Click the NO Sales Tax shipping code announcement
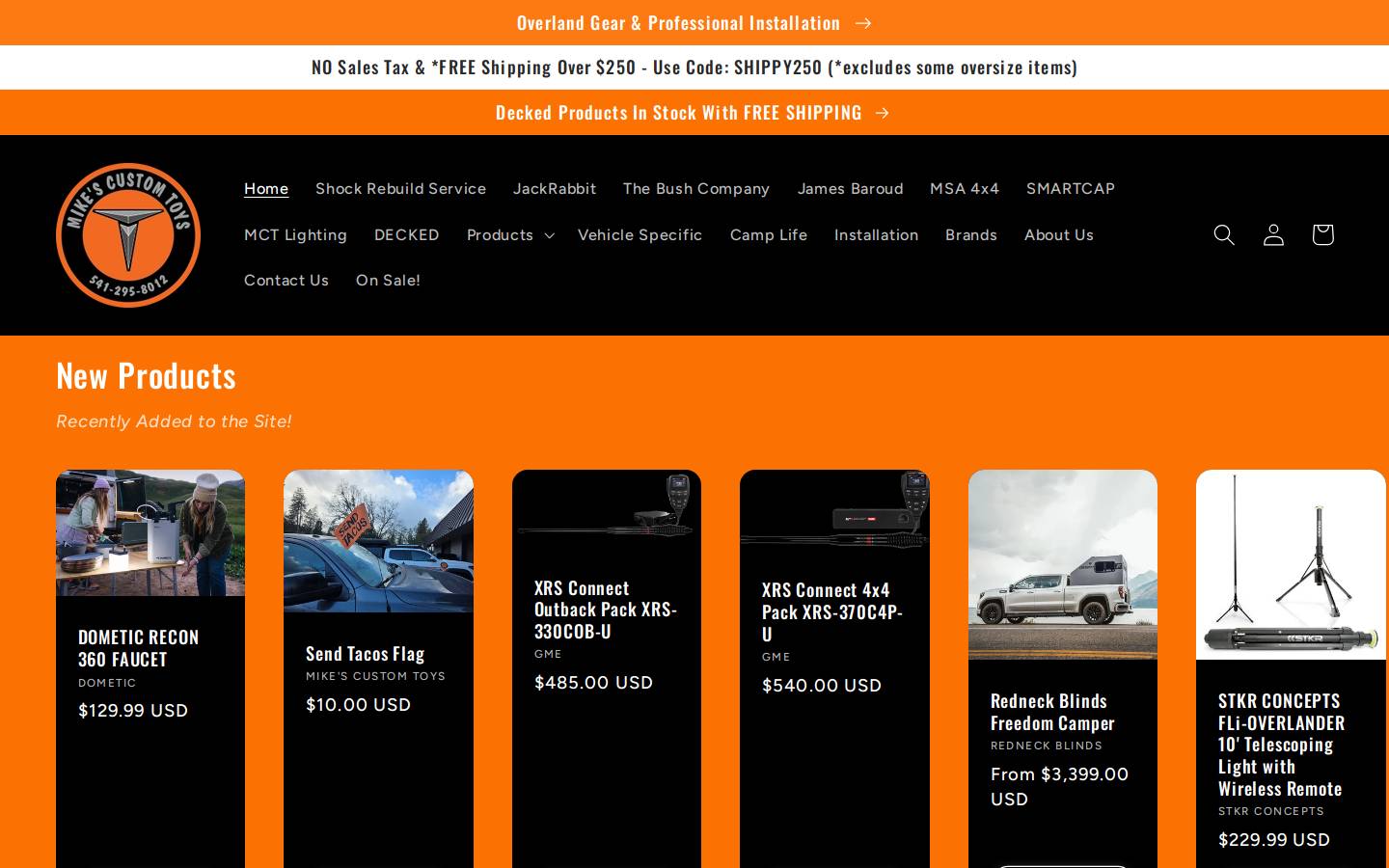This screenshot has height=868, width=1389. pyautogui.click(x=694, y=68)
